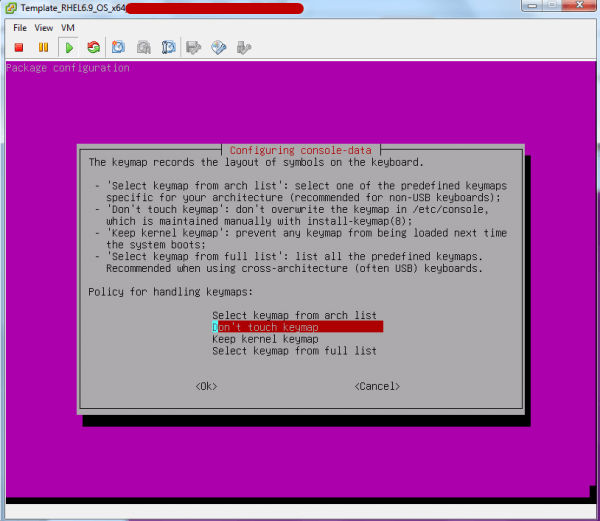This screenshot has height=521, width=600.
Task: Open the File menu
Action: point(20,28)
